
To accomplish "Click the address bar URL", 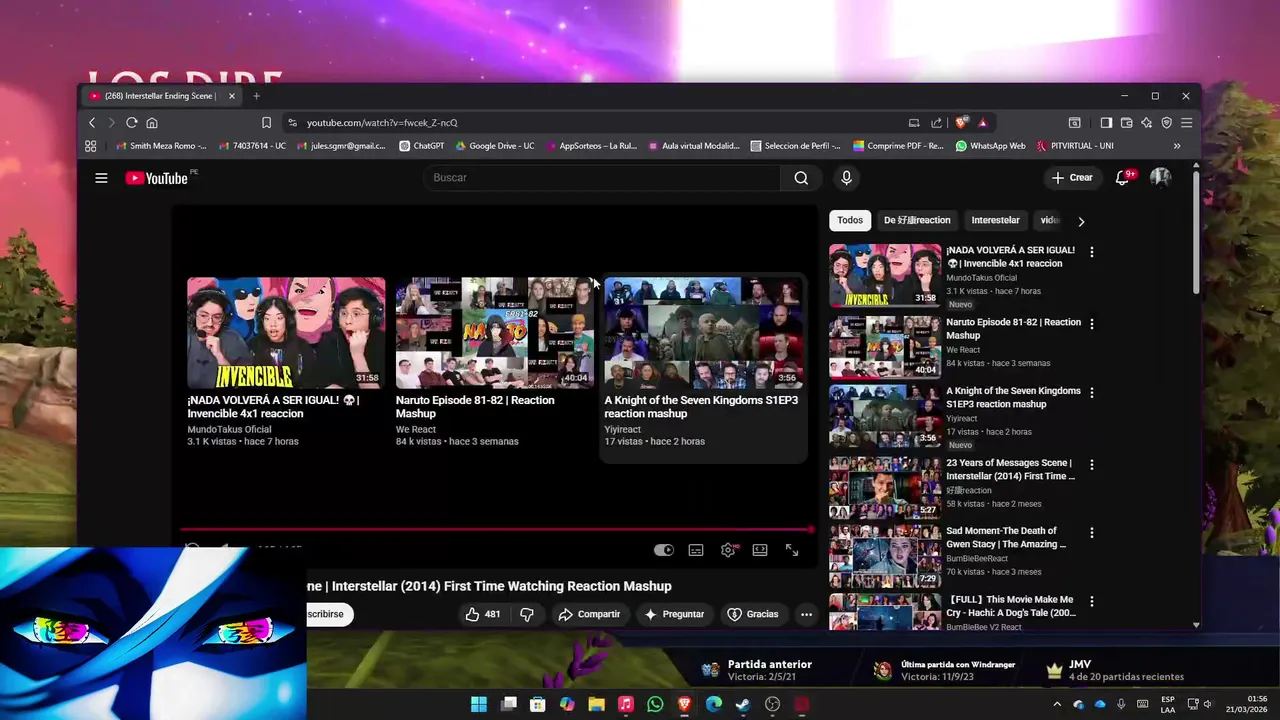I will click(382, 122).
